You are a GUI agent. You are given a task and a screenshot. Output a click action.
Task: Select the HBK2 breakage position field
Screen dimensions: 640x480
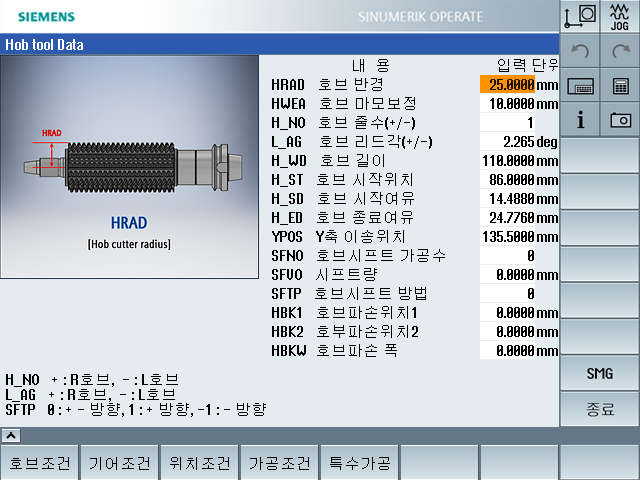pyautogui.click(x=507, y=331)
